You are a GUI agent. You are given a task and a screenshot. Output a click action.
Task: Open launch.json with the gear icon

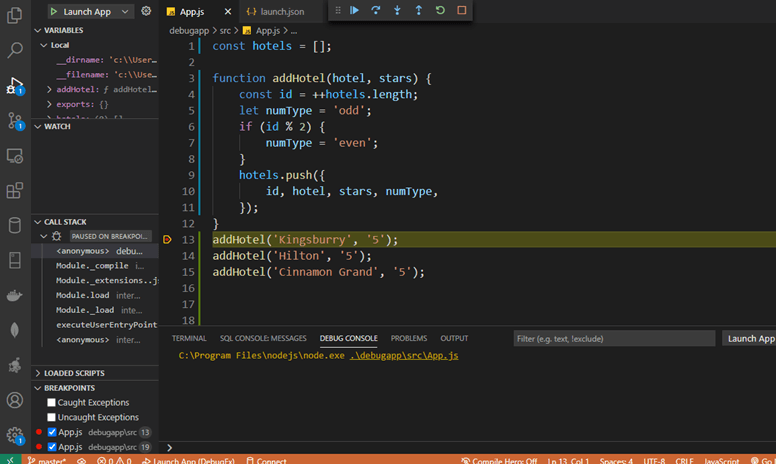(x=147, y=11)
